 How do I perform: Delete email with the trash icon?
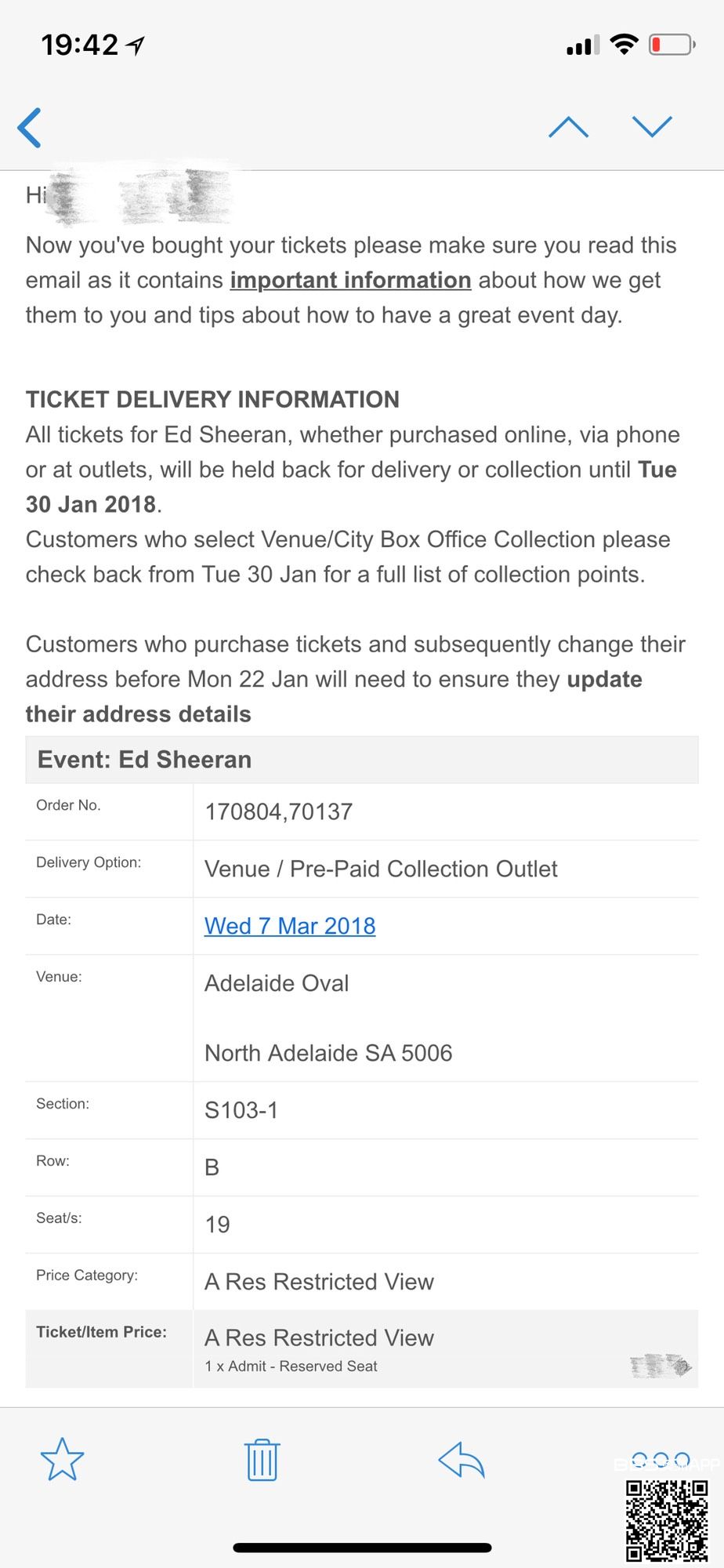tap(262, 1460)
